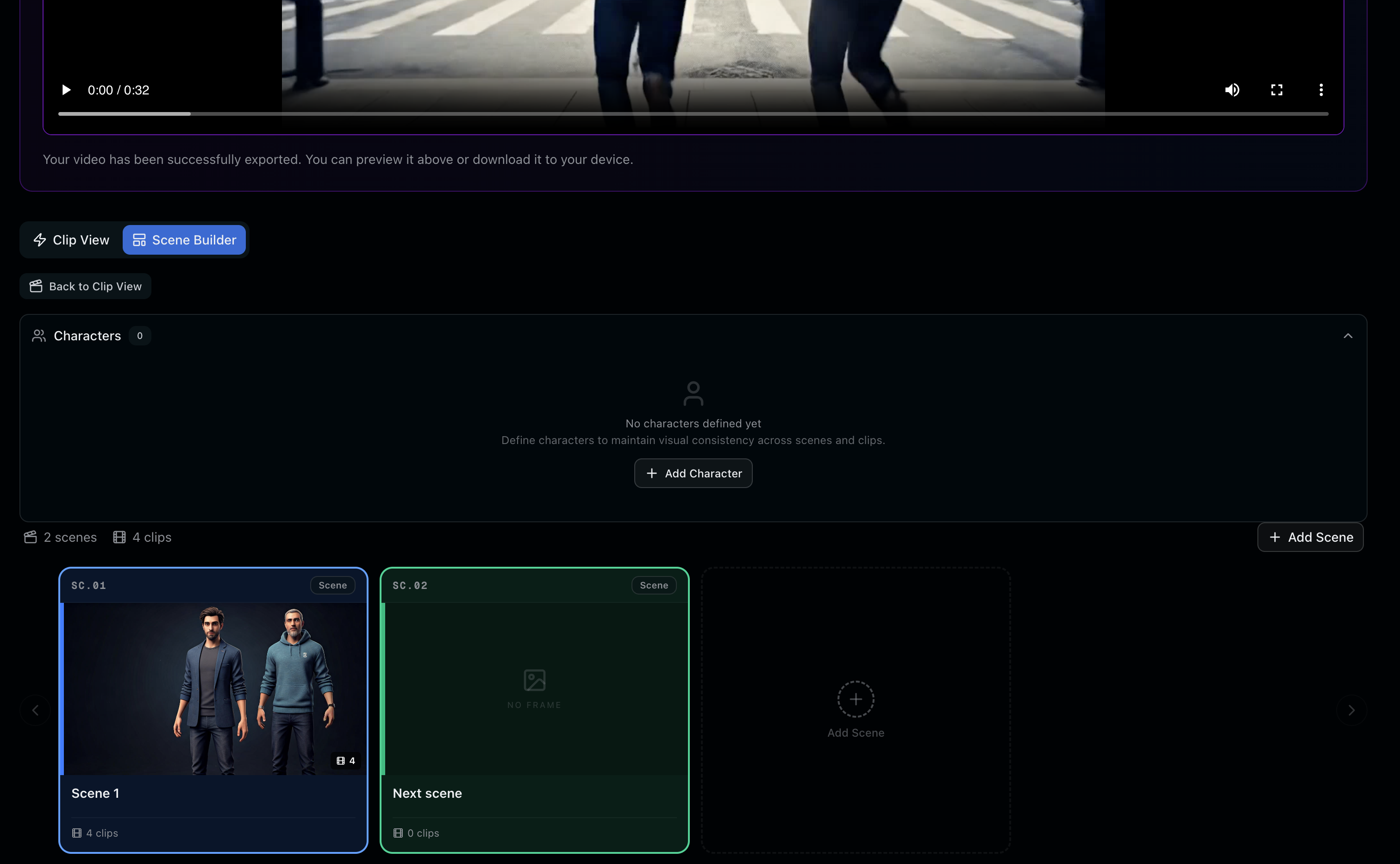
Task: Click the 2 scenes counter
Action: [61, 537]
